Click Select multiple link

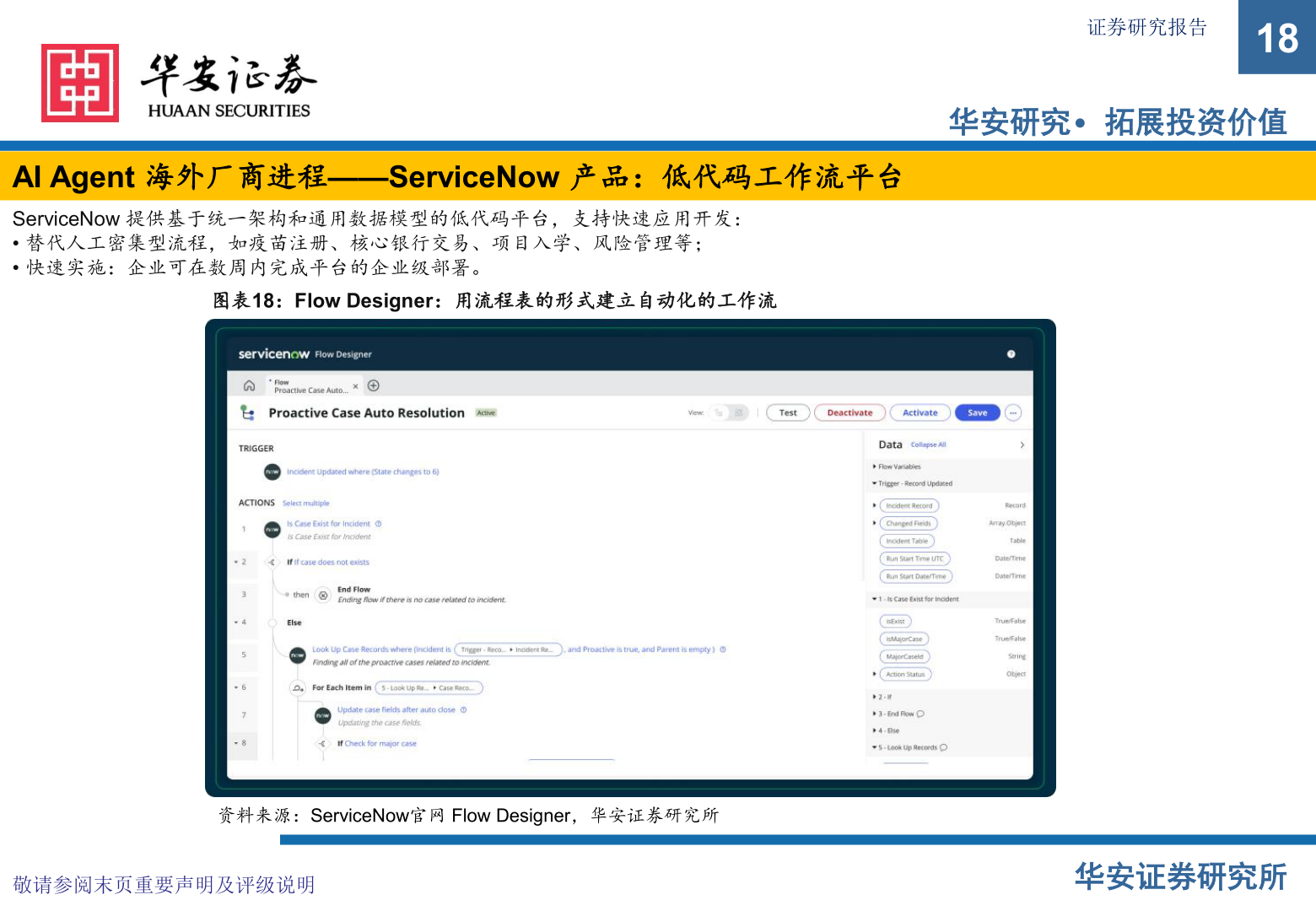click(305, 503)
